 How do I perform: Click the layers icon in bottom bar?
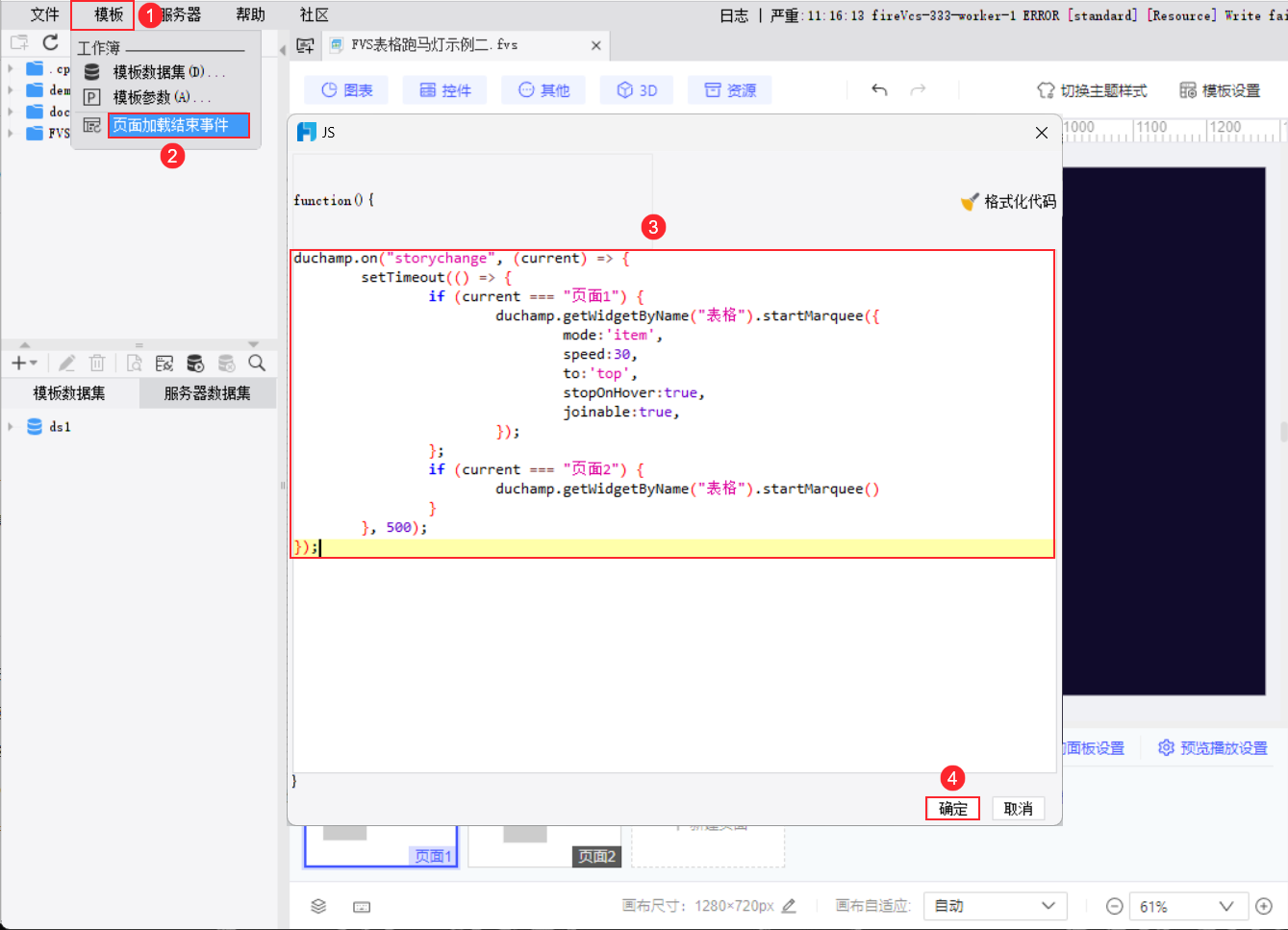[x=318, y=906]
